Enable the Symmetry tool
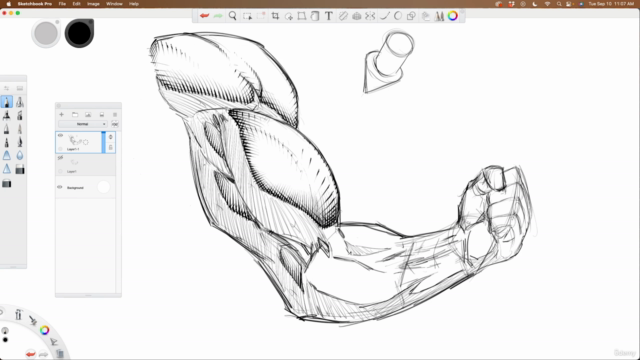 (370, 16)
